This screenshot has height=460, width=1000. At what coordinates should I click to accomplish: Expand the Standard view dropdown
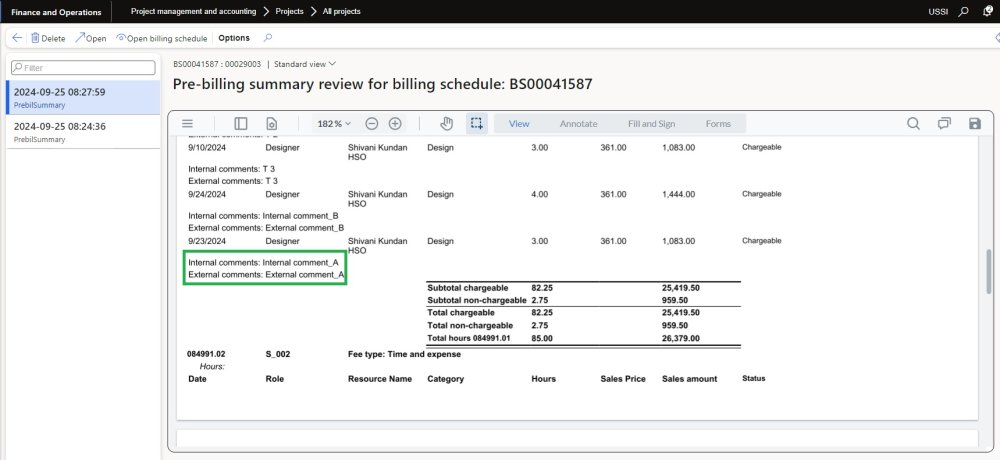pos(305,64)
